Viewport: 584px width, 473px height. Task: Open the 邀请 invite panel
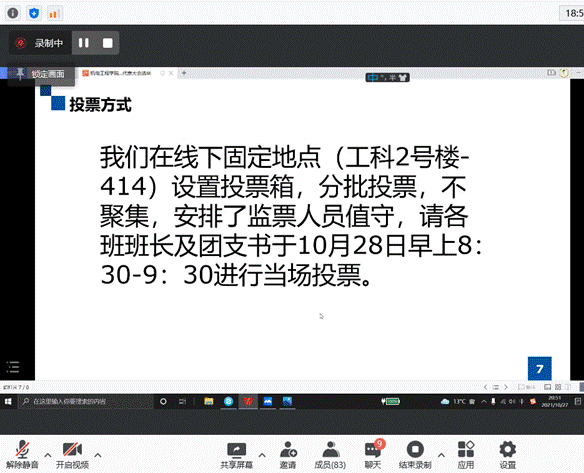[288, 454]
